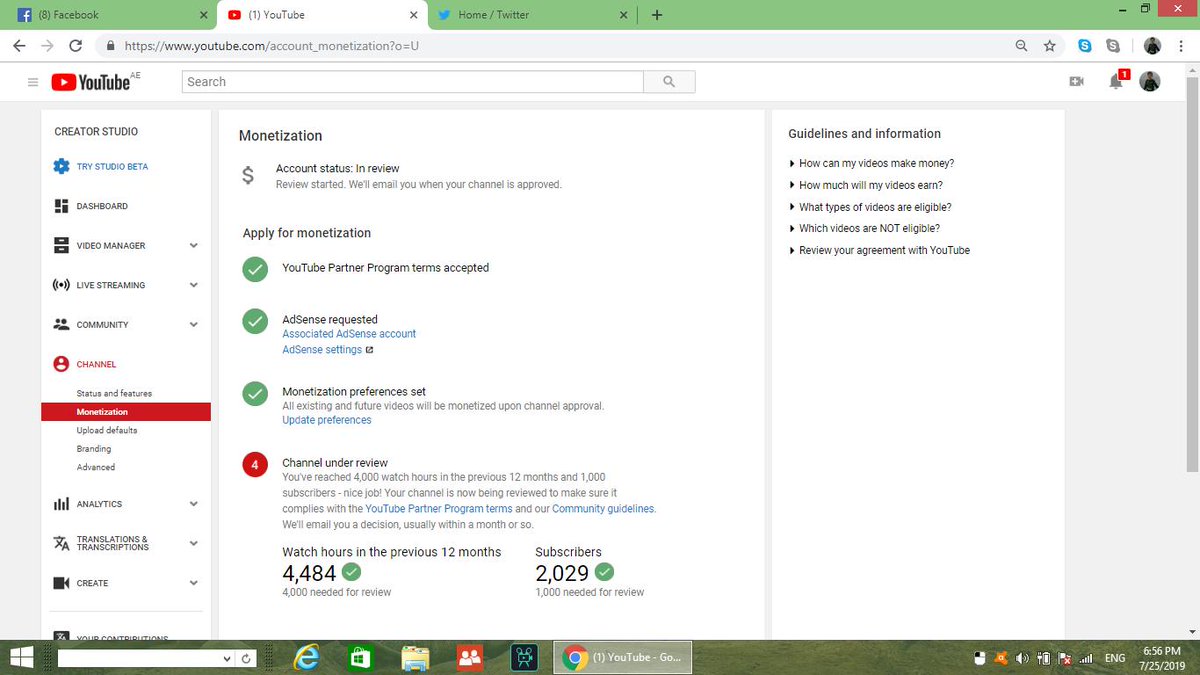Expand the Video Manager section
The image size is (1200, 675).
[x=194, y=245]
